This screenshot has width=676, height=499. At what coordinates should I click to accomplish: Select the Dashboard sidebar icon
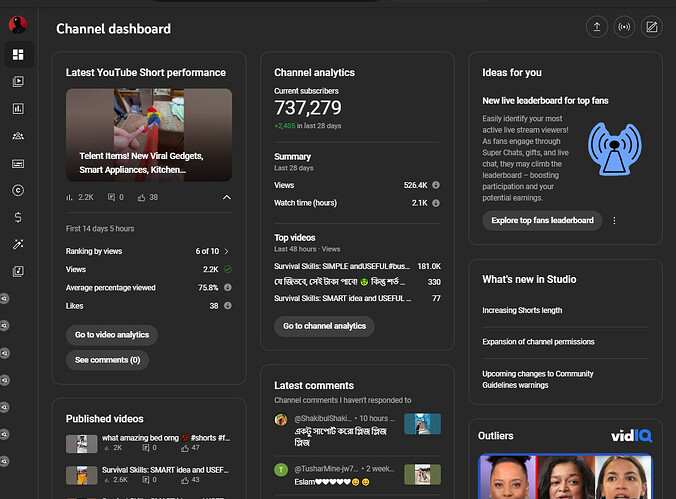[18, 54]
